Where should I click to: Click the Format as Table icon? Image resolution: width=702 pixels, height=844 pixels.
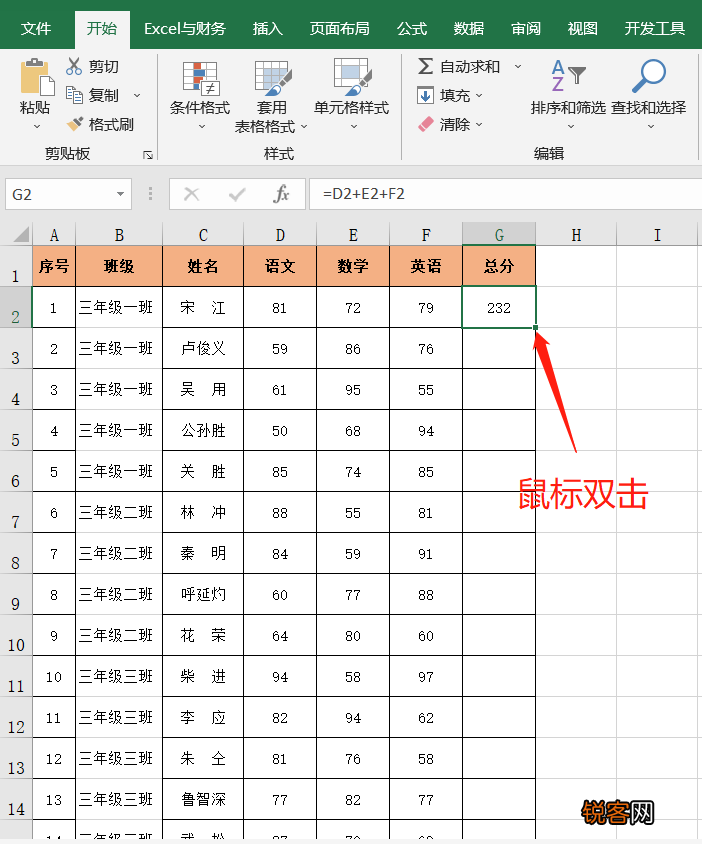click(x=272, y=79)
